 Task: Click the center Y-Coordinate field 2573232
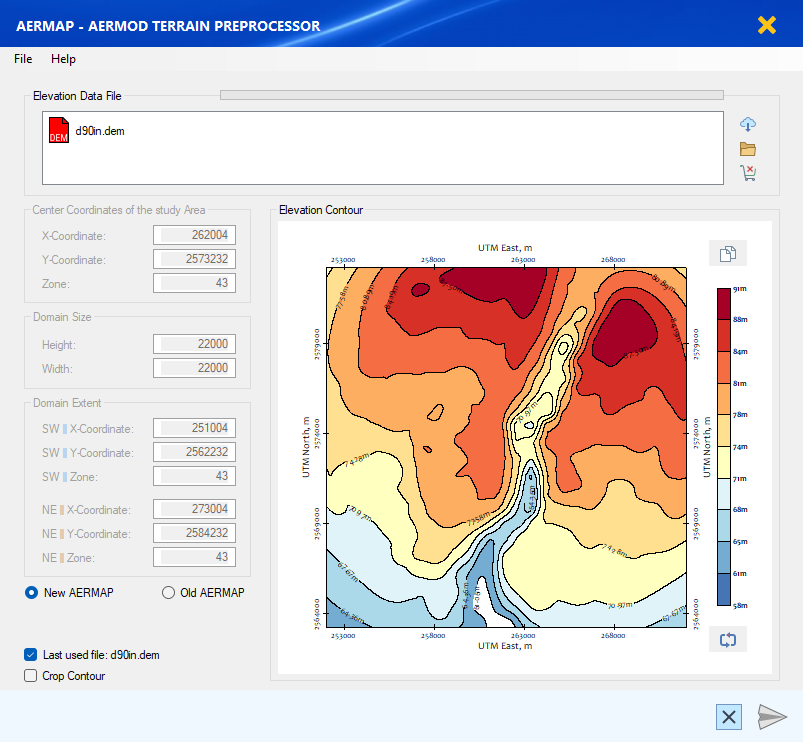click(x=194, y=259)
